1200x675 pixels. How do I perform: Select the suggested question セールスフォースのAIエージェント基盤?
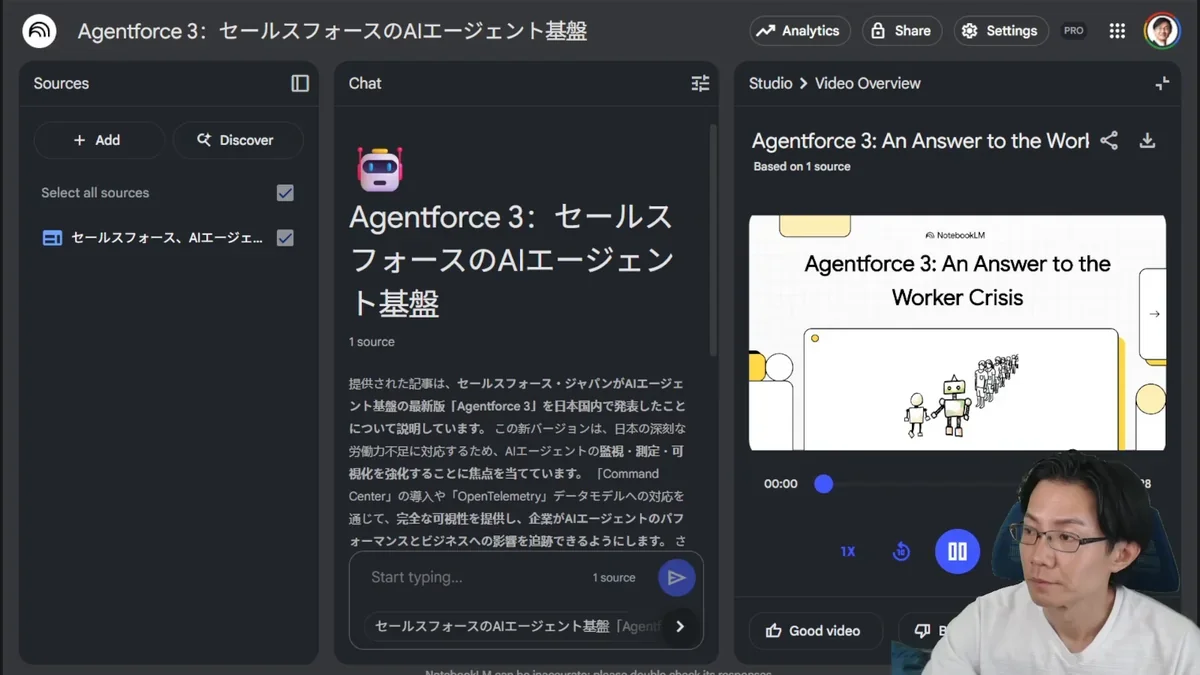tap(517, 626)
